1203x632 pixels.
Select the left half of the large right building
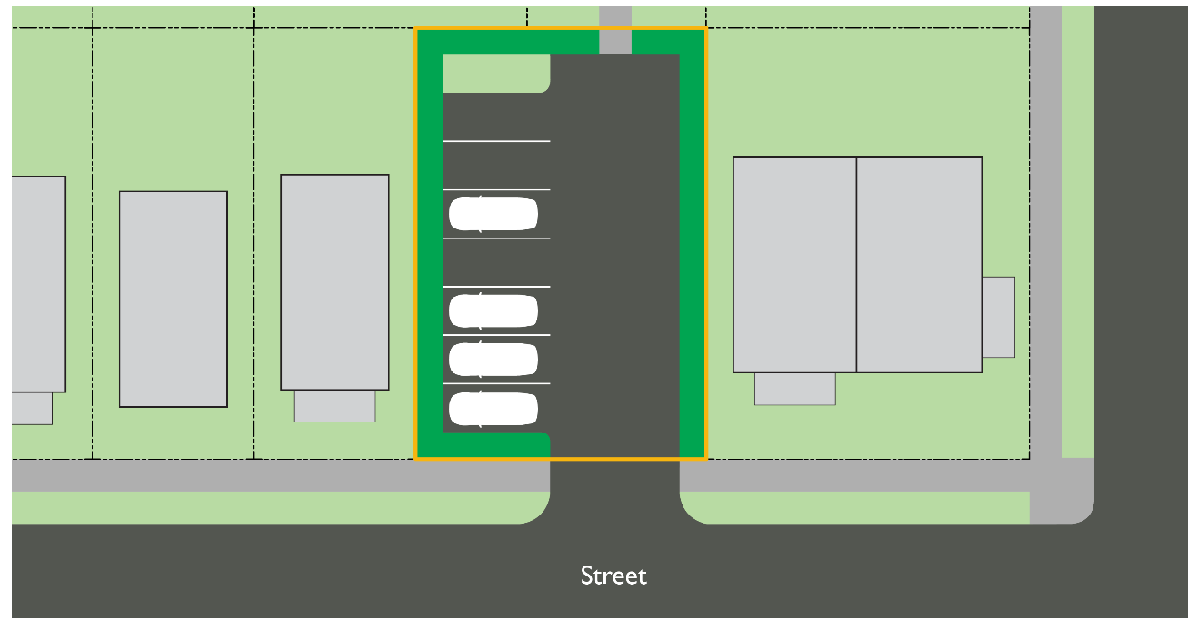tap(795, 264)
